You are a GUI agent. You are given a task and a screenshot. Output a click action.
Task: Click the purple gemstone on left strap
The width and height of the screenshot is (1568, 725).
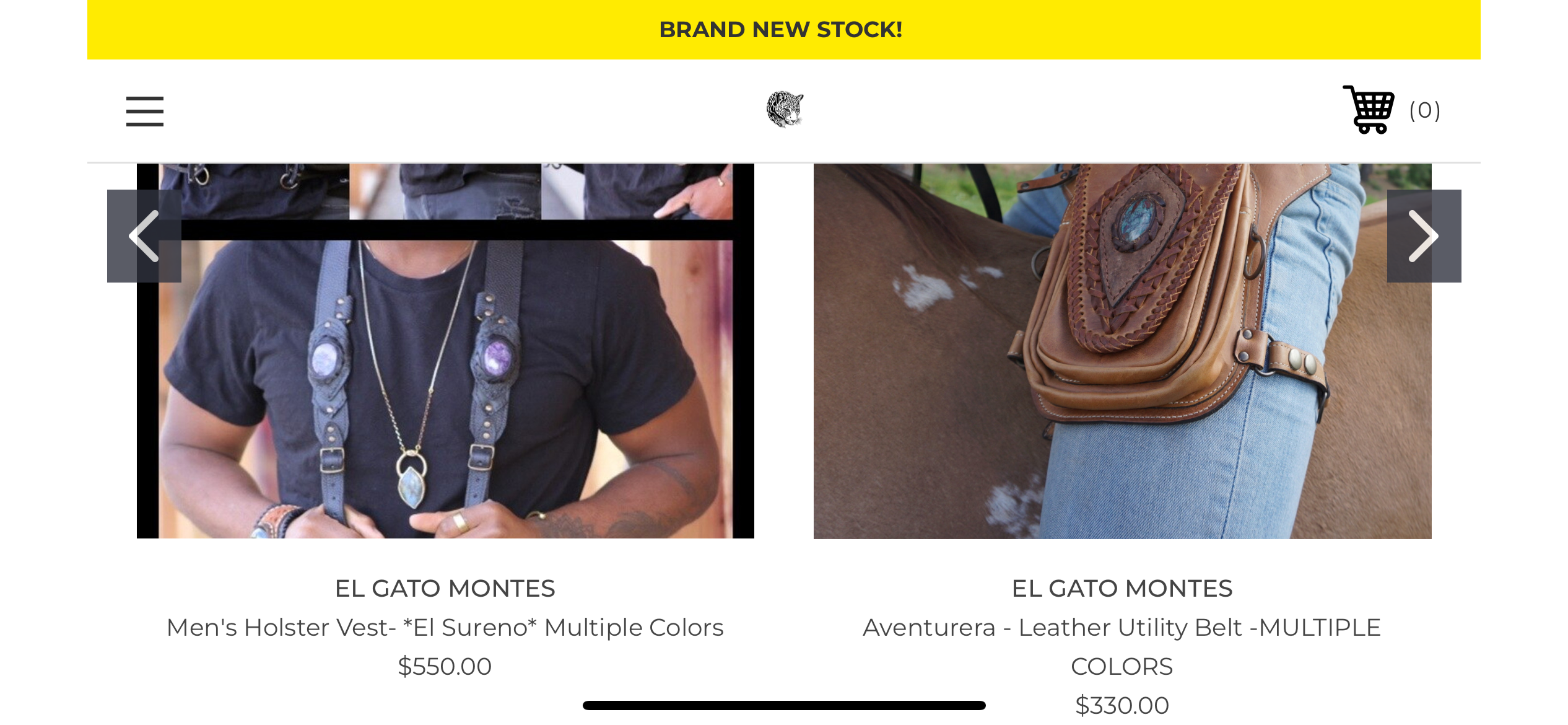[325, 358]
